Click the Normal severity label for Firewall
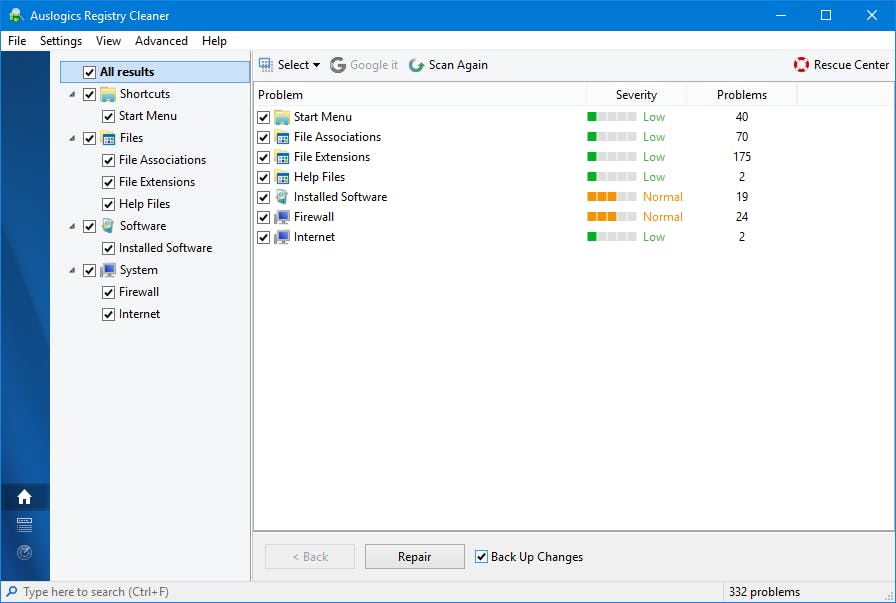 tap(662, 217)
